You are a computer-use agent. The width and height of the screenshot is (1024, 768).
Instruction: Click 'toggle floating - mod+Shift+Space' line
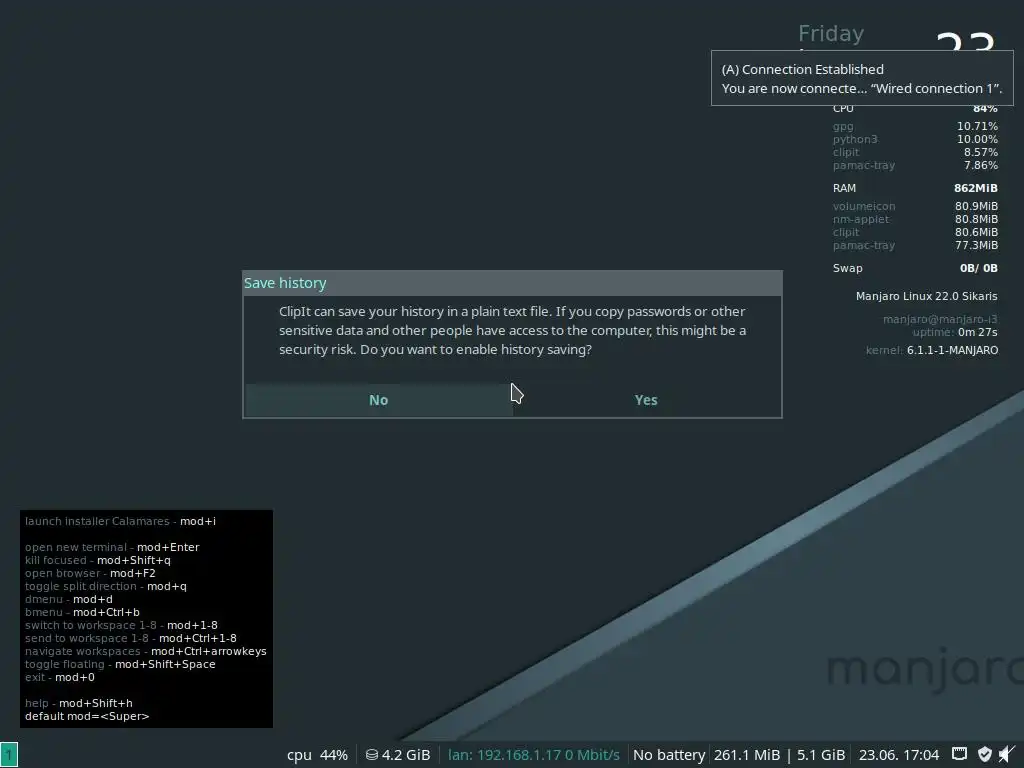(120, 664)
